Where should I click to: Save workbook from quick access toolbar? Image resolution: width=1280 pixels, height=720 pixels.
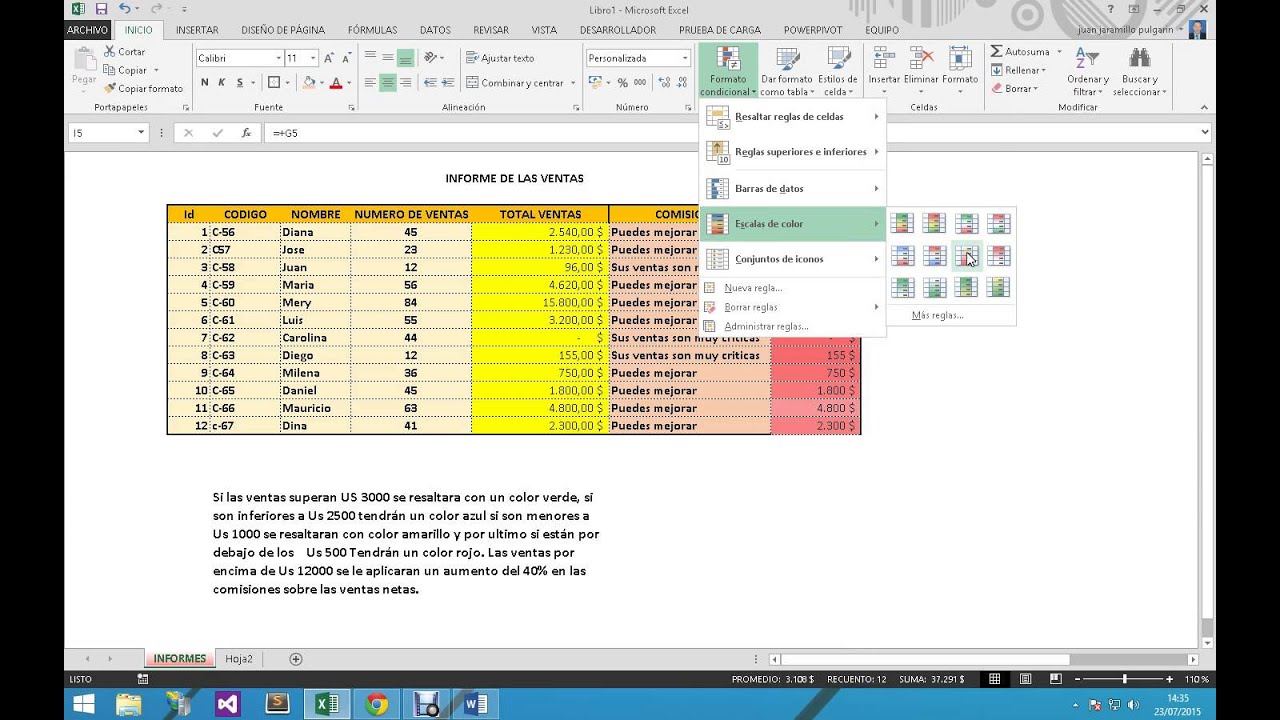101,9
